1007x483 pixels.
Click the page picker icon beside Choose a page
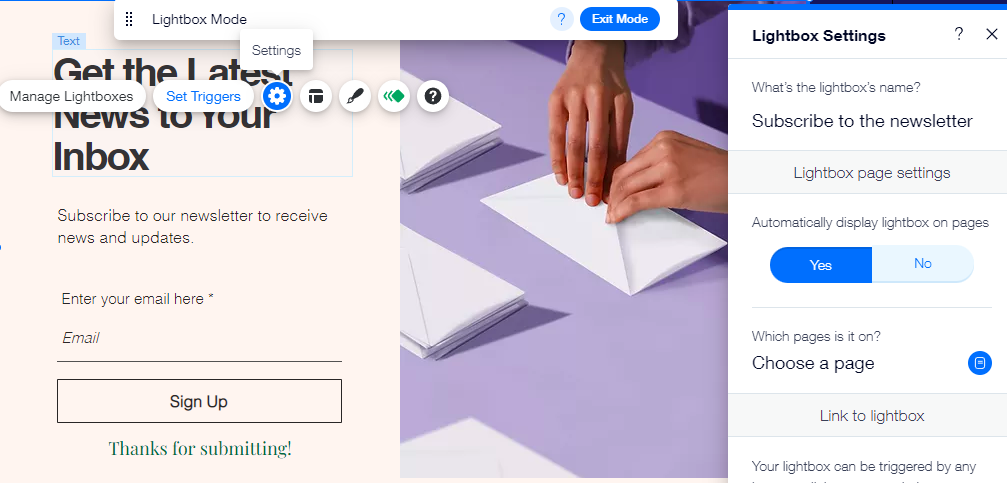[979, 363]
